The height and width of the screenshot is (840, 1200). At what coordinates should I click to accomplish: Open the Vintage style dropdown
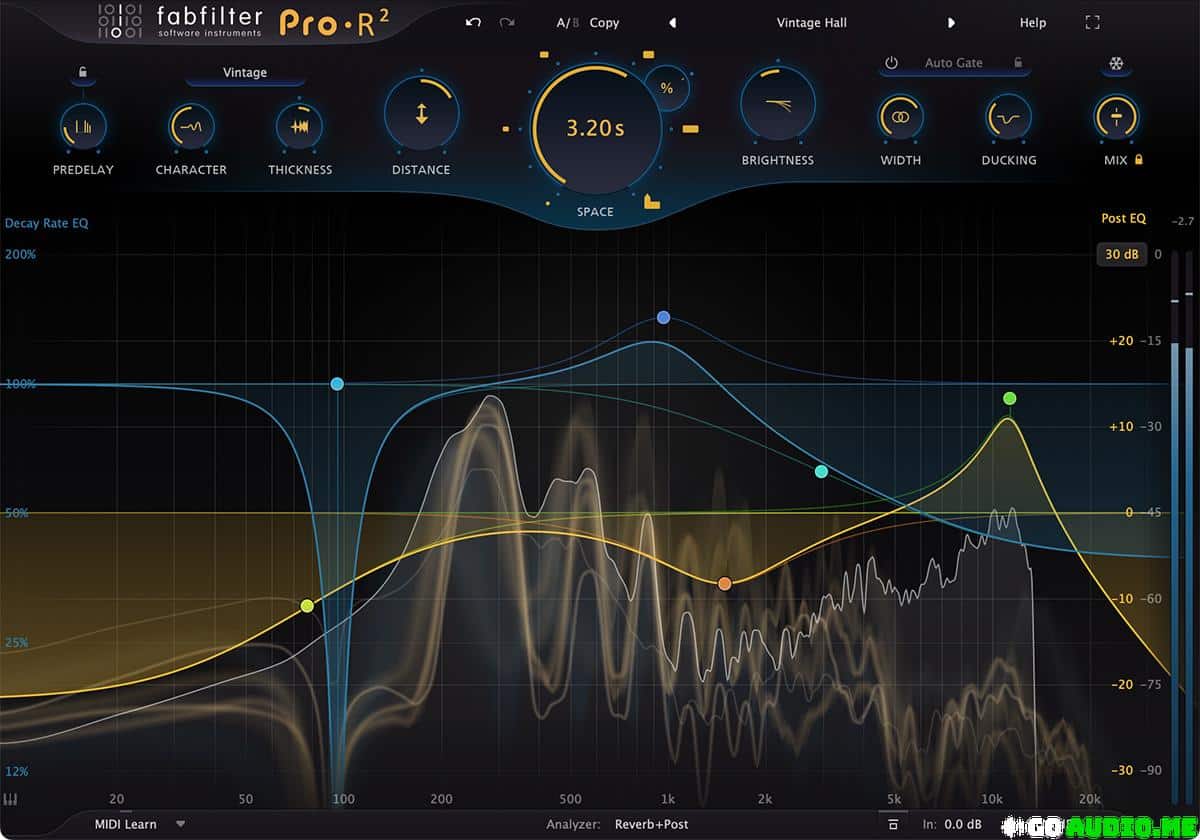point(245,73)
